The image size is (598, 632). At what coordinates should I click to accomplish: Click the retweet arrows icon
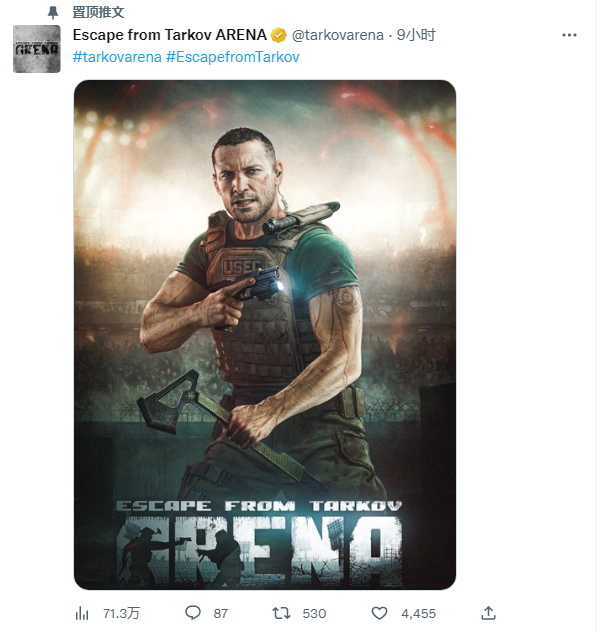coord(281,613)
